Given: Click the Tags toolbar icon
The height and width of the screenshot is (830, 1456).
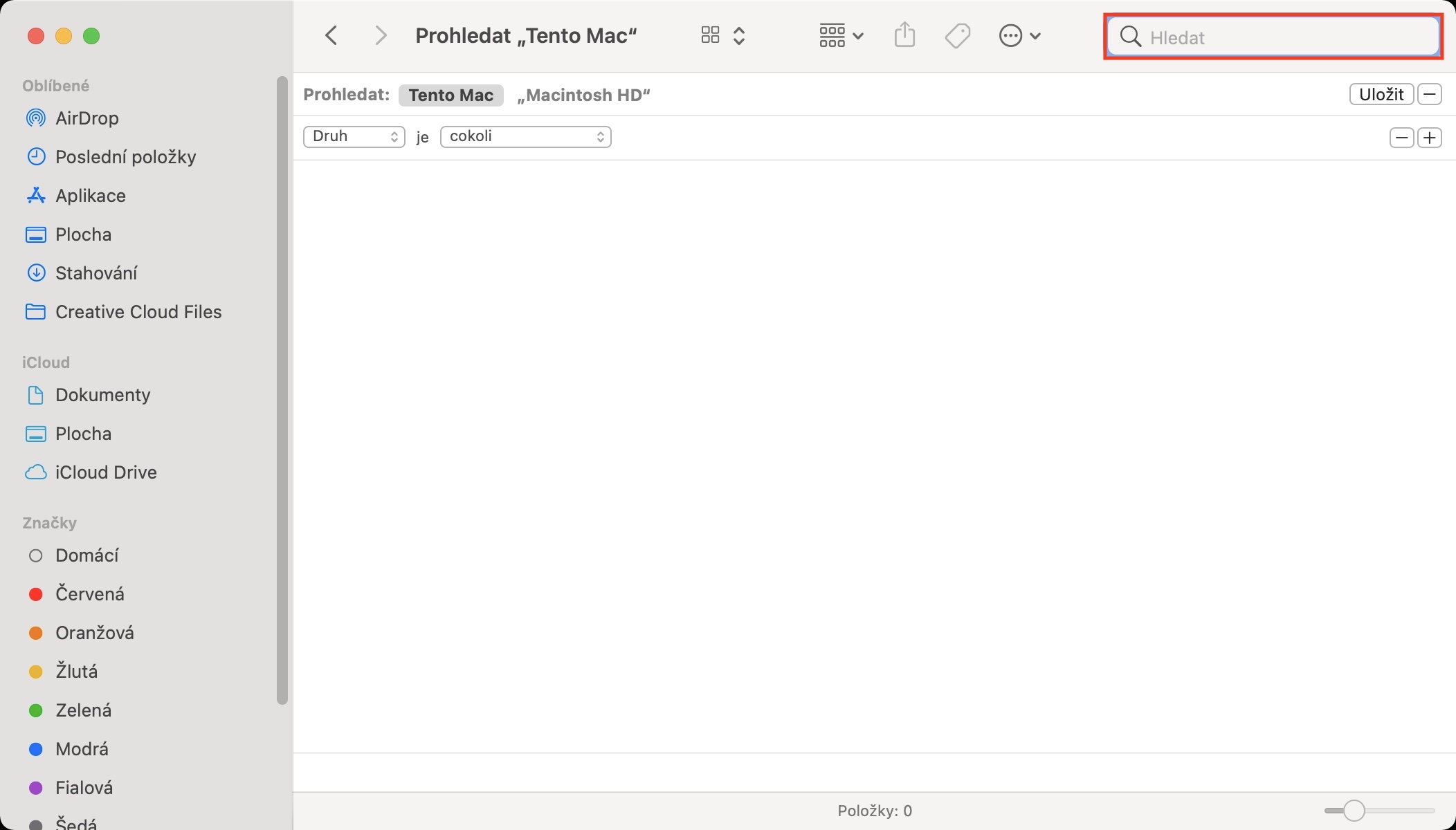Looking at the screenshot, I should pos(957,35).
